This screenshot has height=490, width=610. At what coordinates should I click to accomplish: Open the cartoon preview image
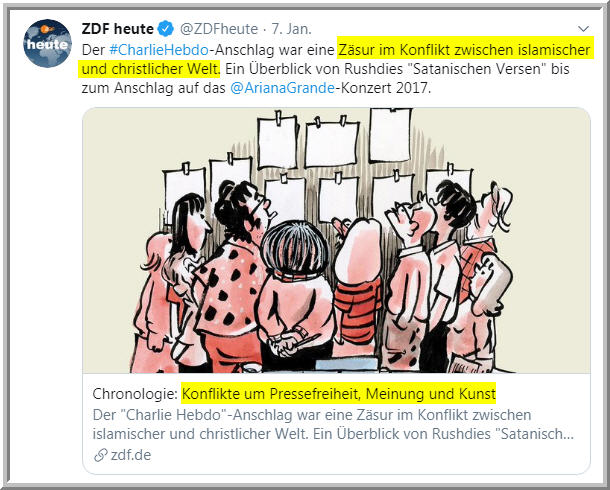(x=337, y=240)
